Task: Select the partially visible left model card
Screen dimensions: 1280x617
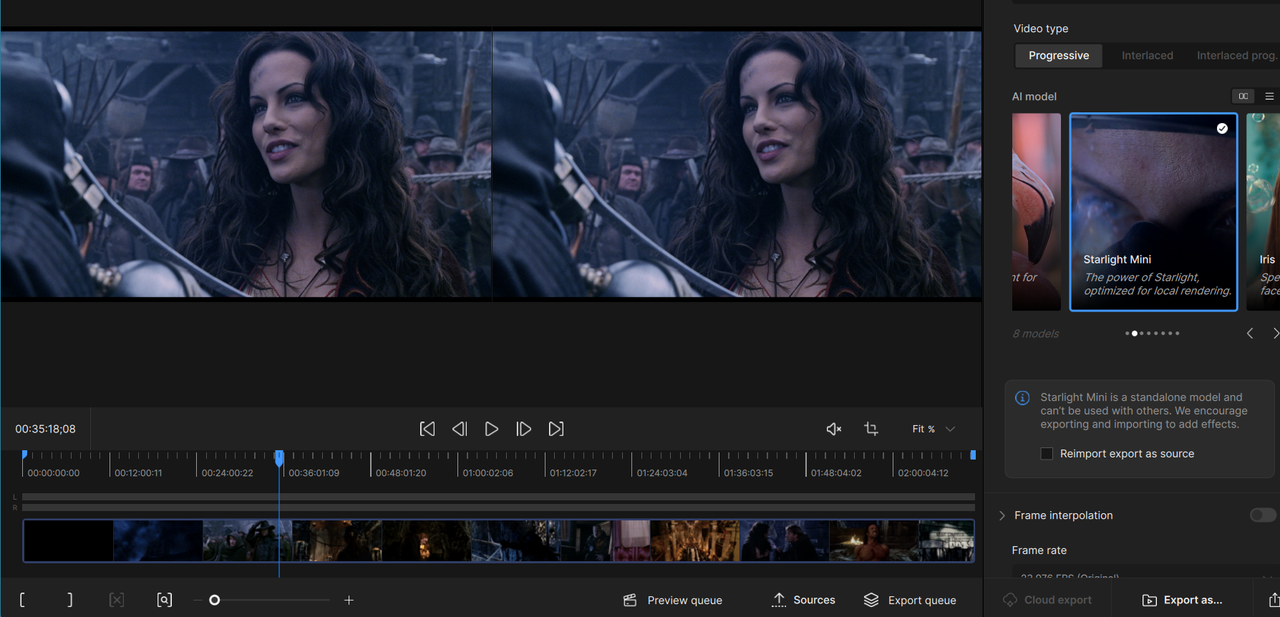Action: coord(1036,211)
